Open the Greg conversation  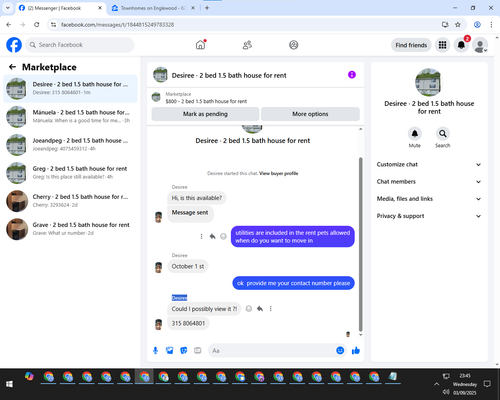point(70,172)
